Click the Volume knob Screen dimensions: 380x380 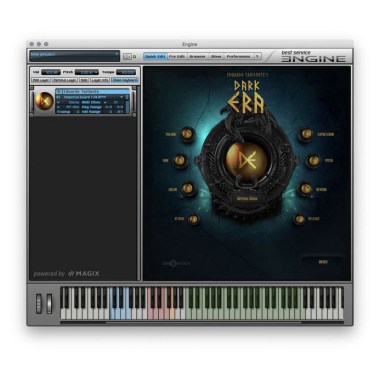tap(188, 134)
